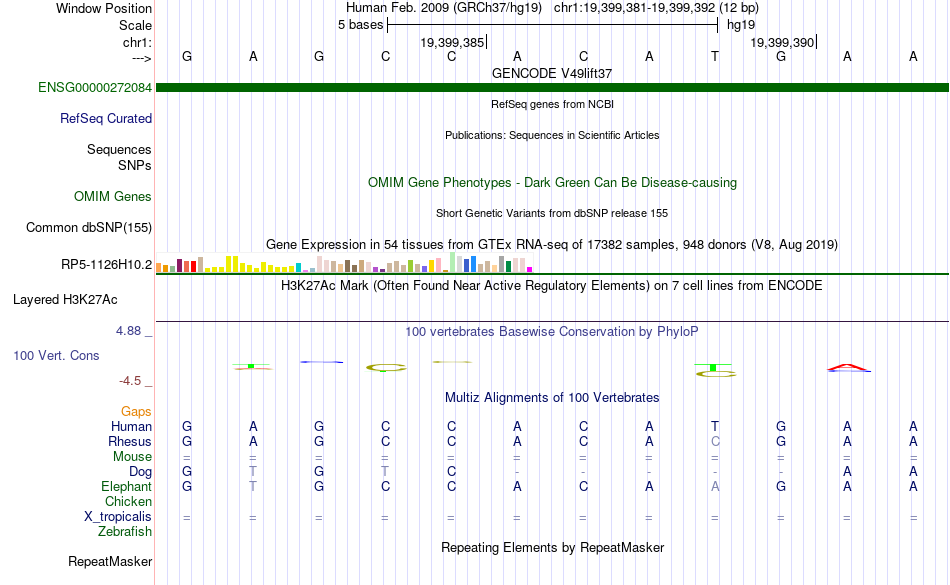Click the Sequences track label

[x=119, y=149]
